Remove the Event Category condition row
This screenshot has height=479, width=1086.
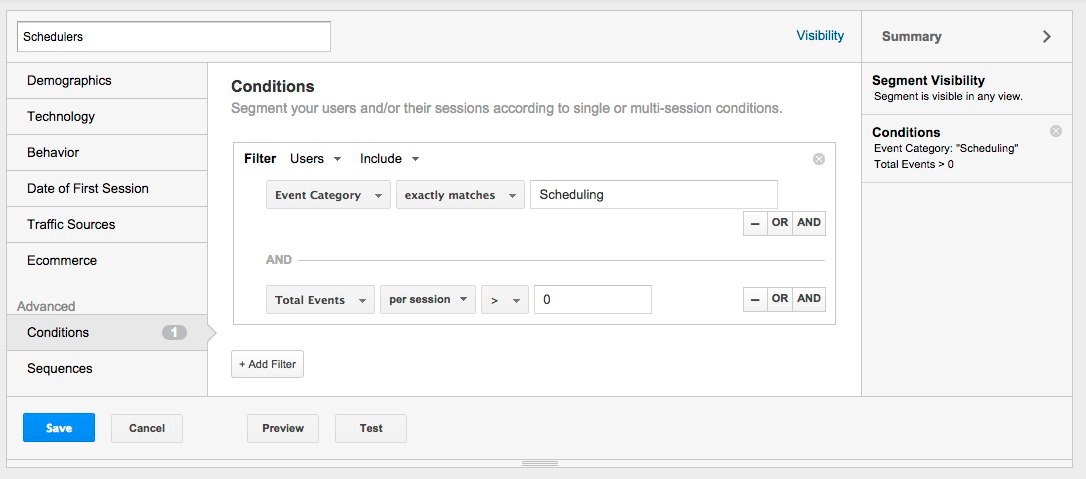[754, 223]
